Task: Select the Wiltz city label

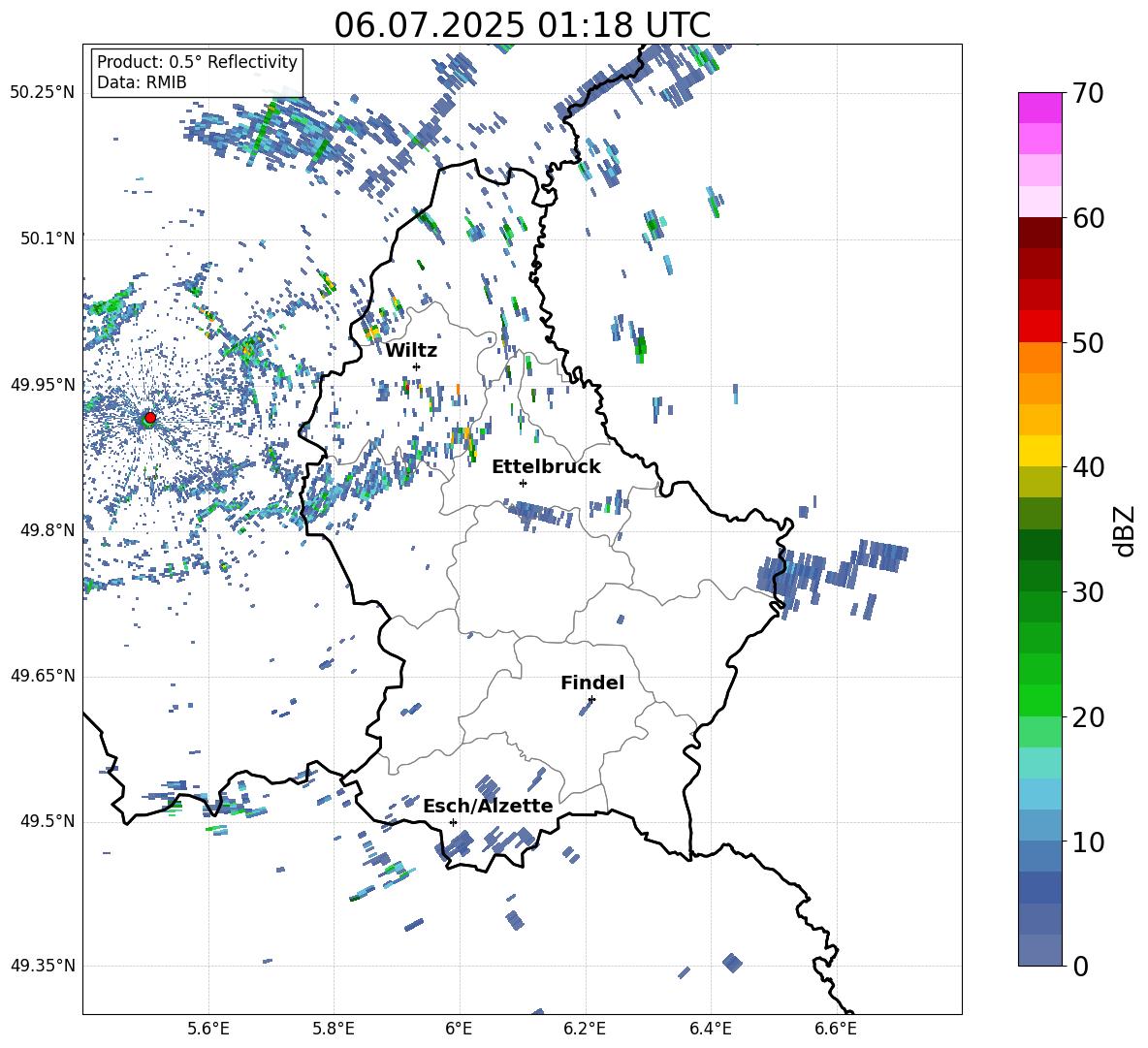Action: [411, 351]
